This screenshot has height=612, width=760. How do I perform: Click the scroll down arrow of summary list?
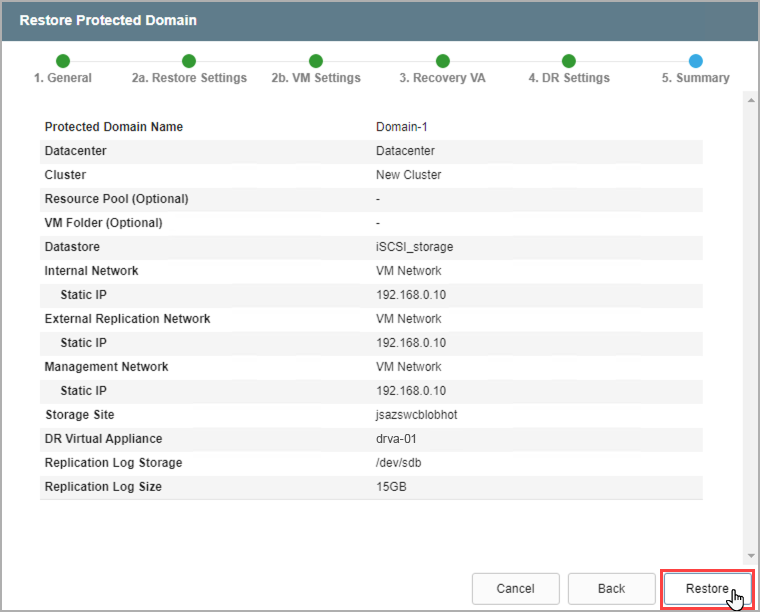pyautogui.click(x=751, y=555)
